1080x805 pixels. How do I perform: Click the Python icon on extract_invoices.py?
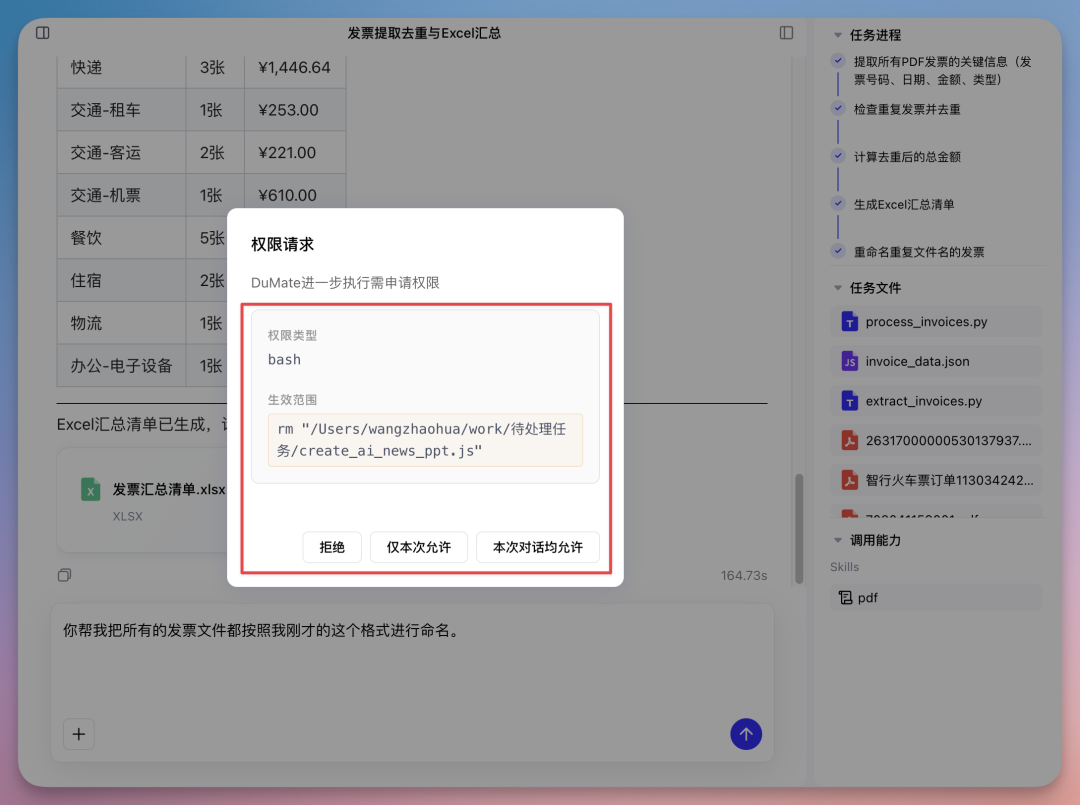click(852, 400)
